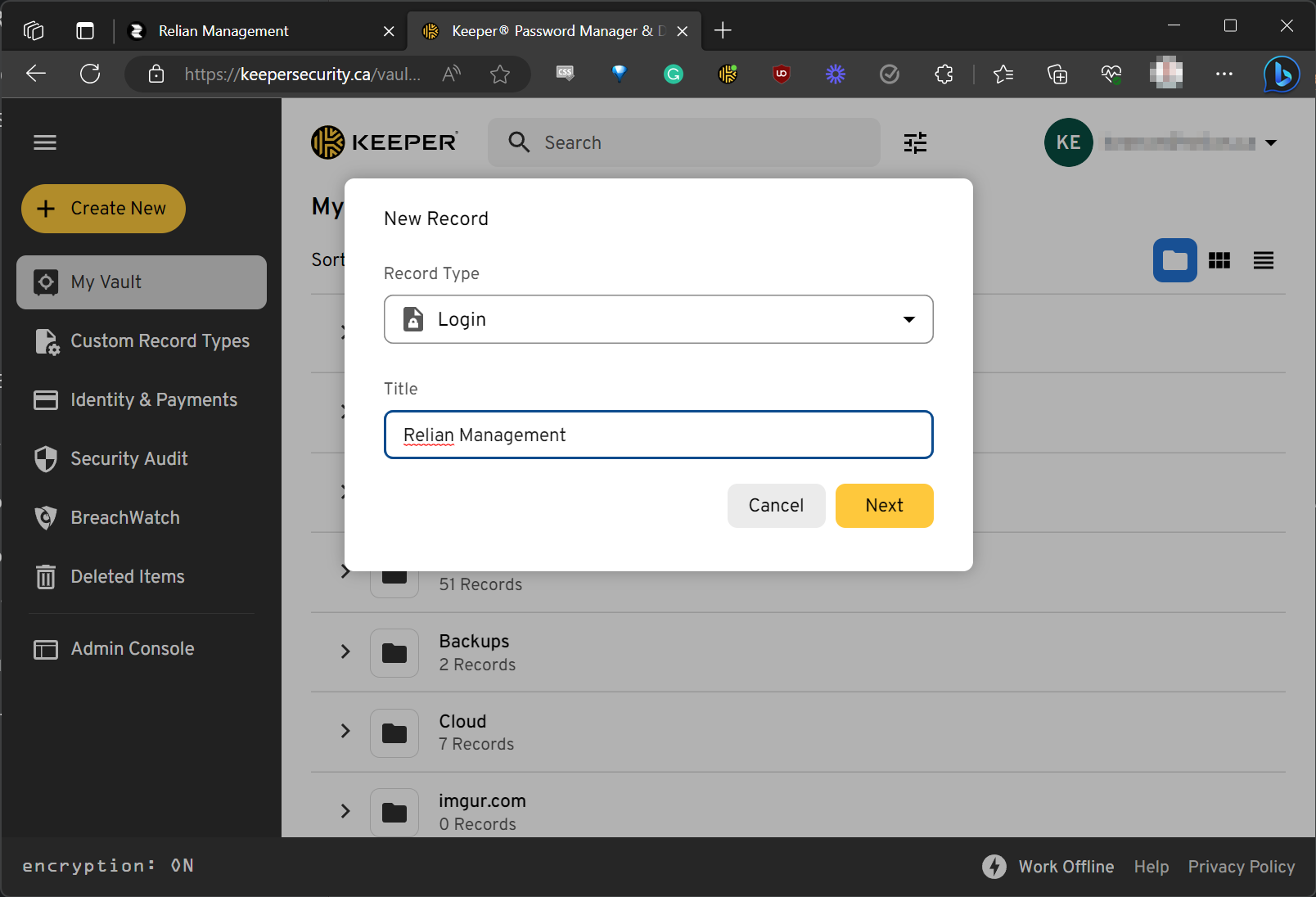Open BreachWatch section
This screenshot has width=1316, height=897.
click(106, 518)
